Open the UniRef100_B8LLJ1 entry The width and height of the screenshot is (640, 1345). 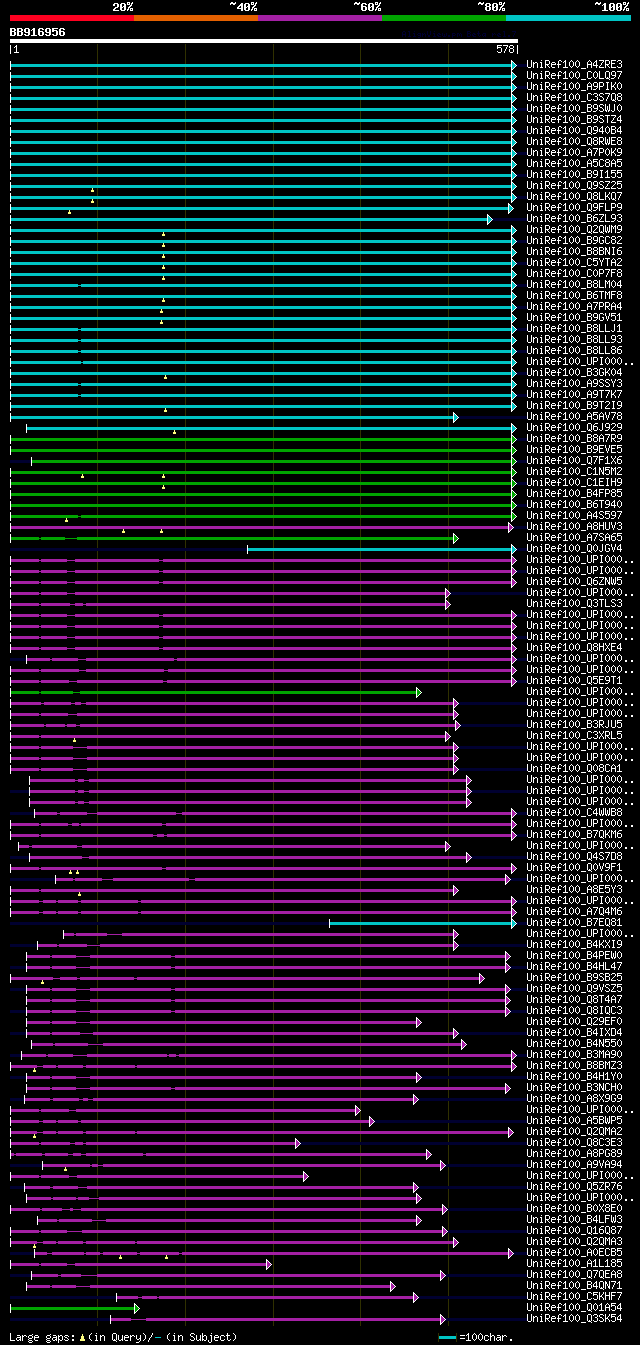(574, 328)
